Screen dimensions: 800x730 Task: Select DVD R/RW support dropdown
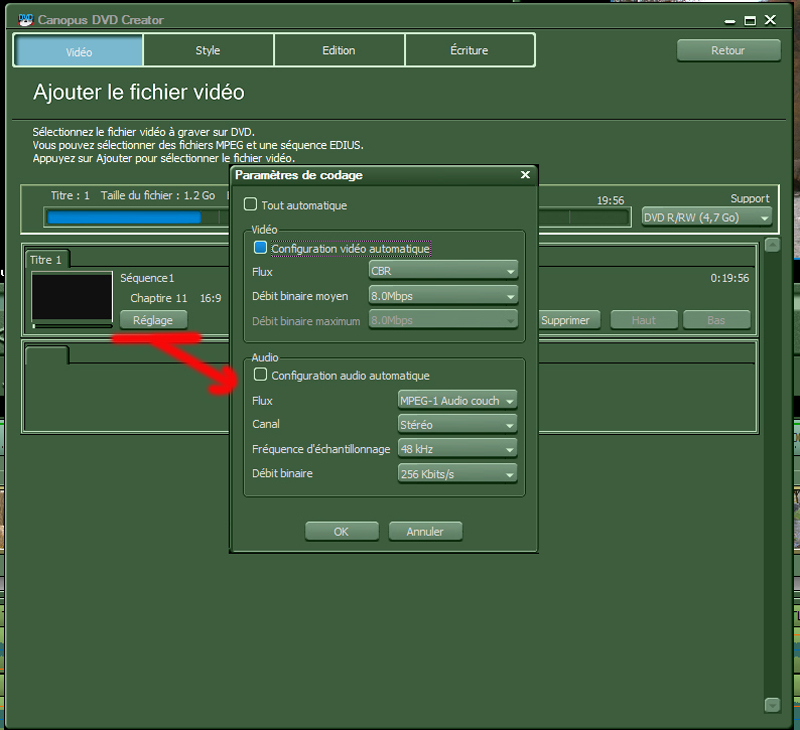coord(707,217)
